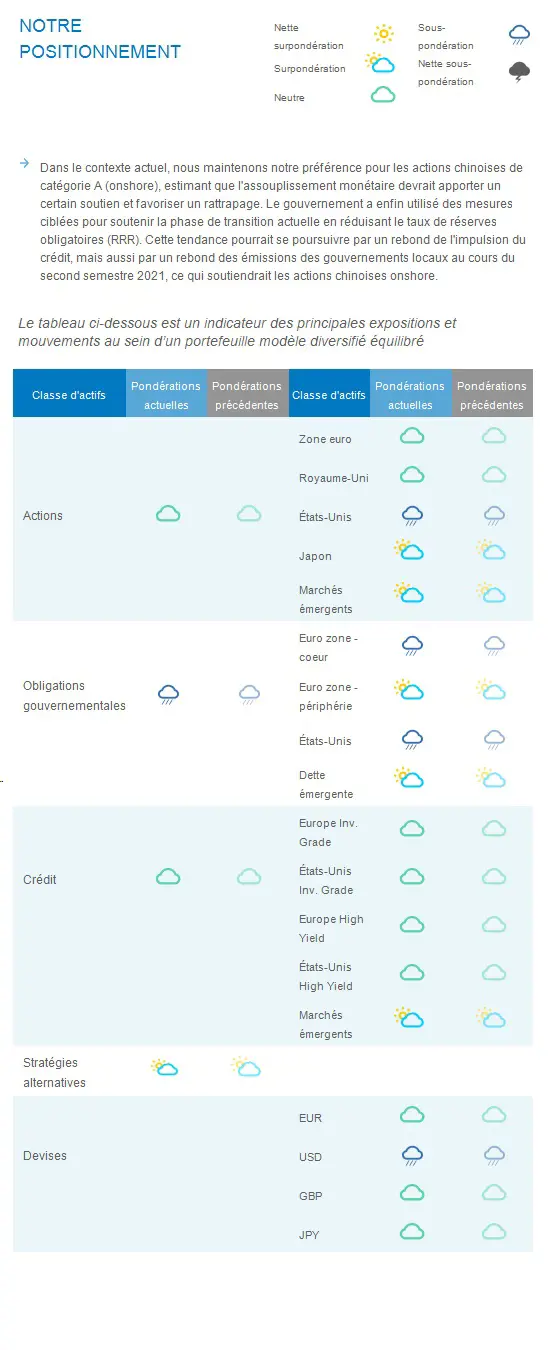Click the blue arrow bullet before the paragraph

24,162
